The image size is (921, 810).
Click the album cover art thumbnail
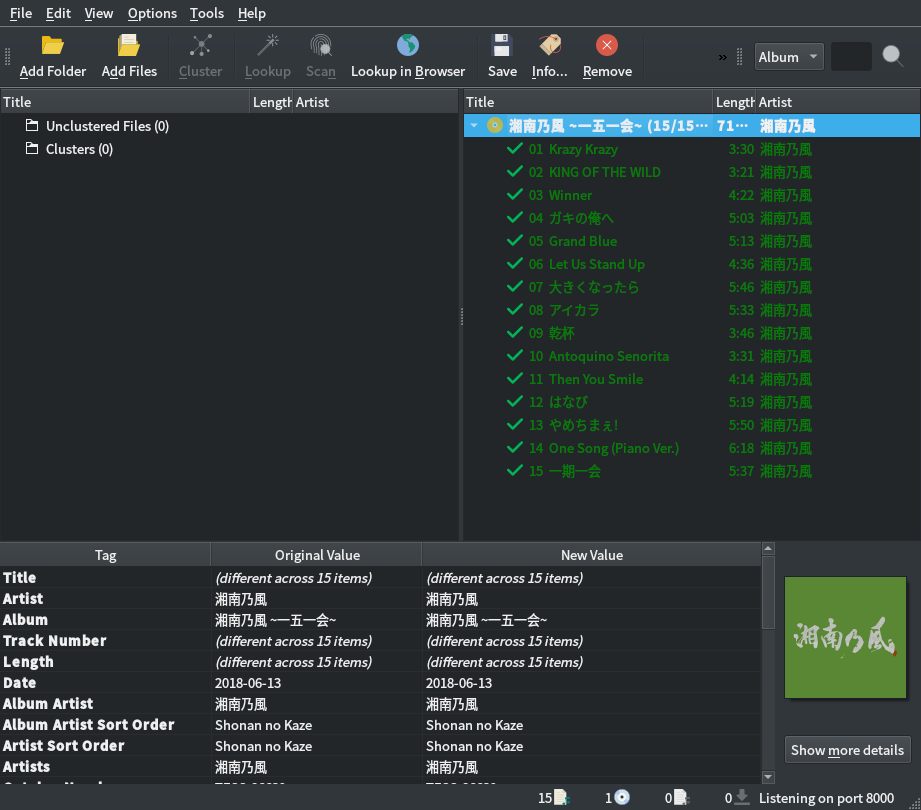[x=845, y=637]
